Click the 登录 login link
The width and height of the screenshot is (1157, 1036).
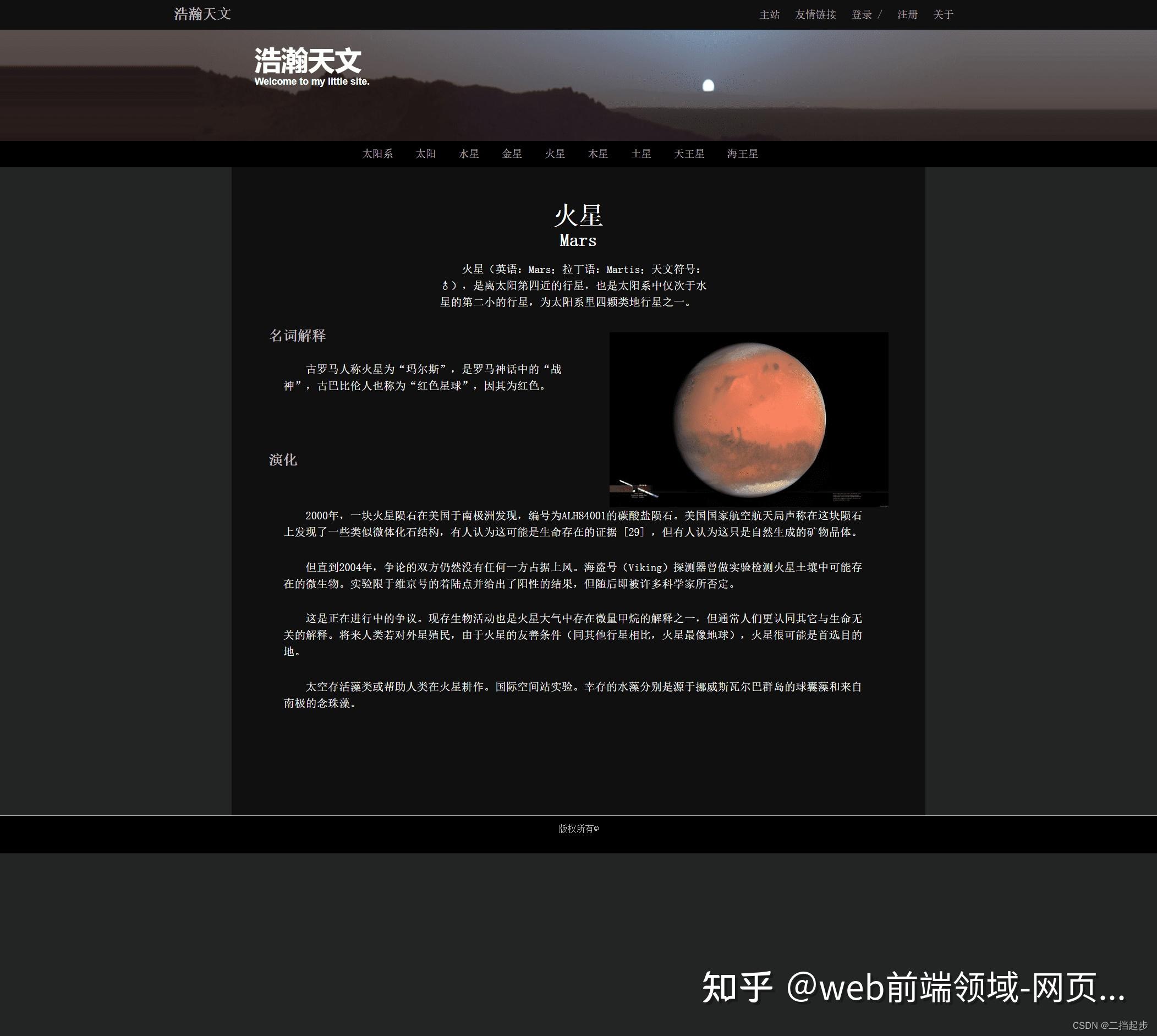pos(861,15)
